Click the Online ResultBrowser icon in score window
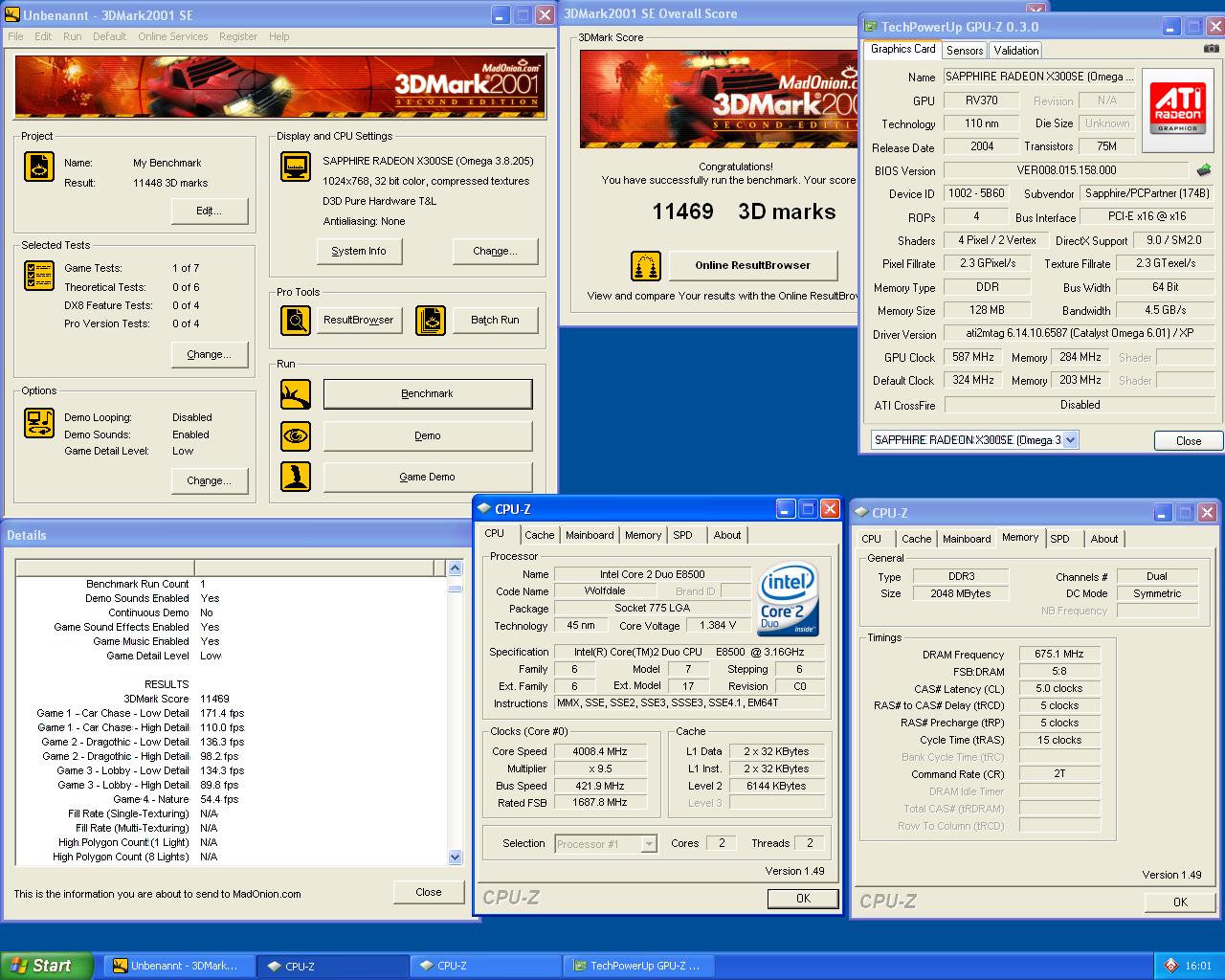 pos(646,265)
